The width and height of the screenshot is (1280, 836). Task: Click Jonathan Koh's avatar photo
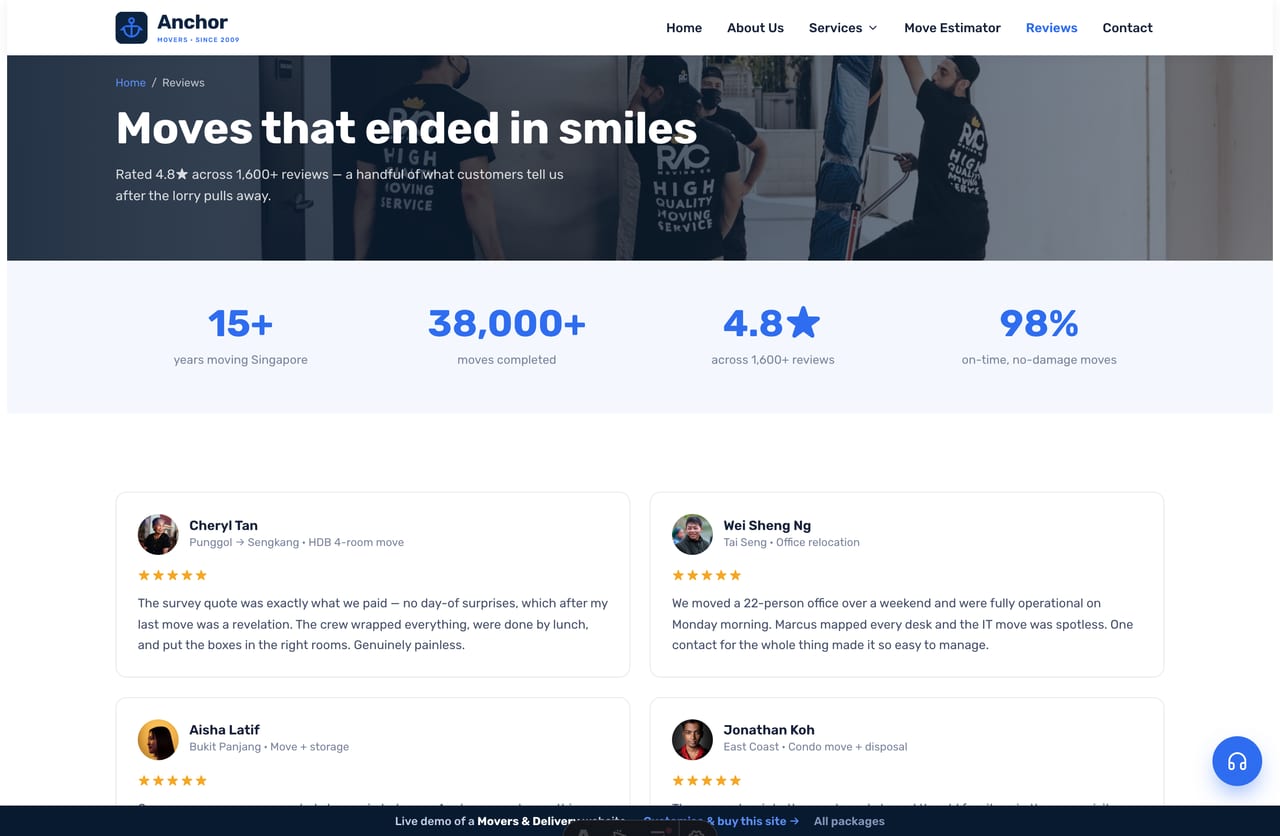(692, 739)
